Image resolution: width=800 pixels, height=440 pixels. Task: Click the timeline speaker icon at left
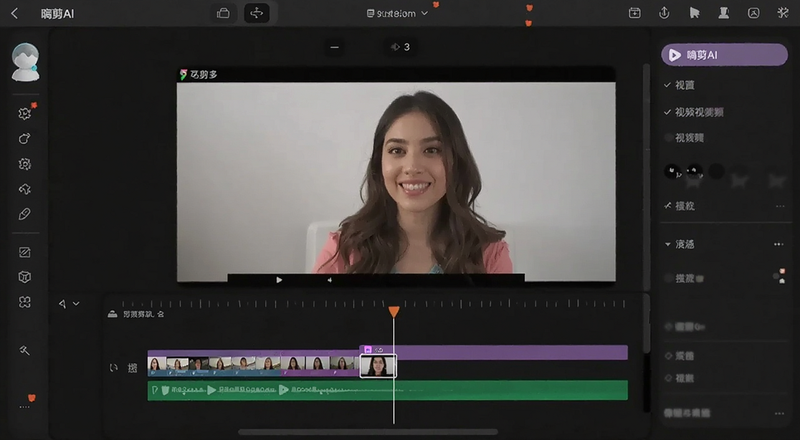tap(62, 304)
